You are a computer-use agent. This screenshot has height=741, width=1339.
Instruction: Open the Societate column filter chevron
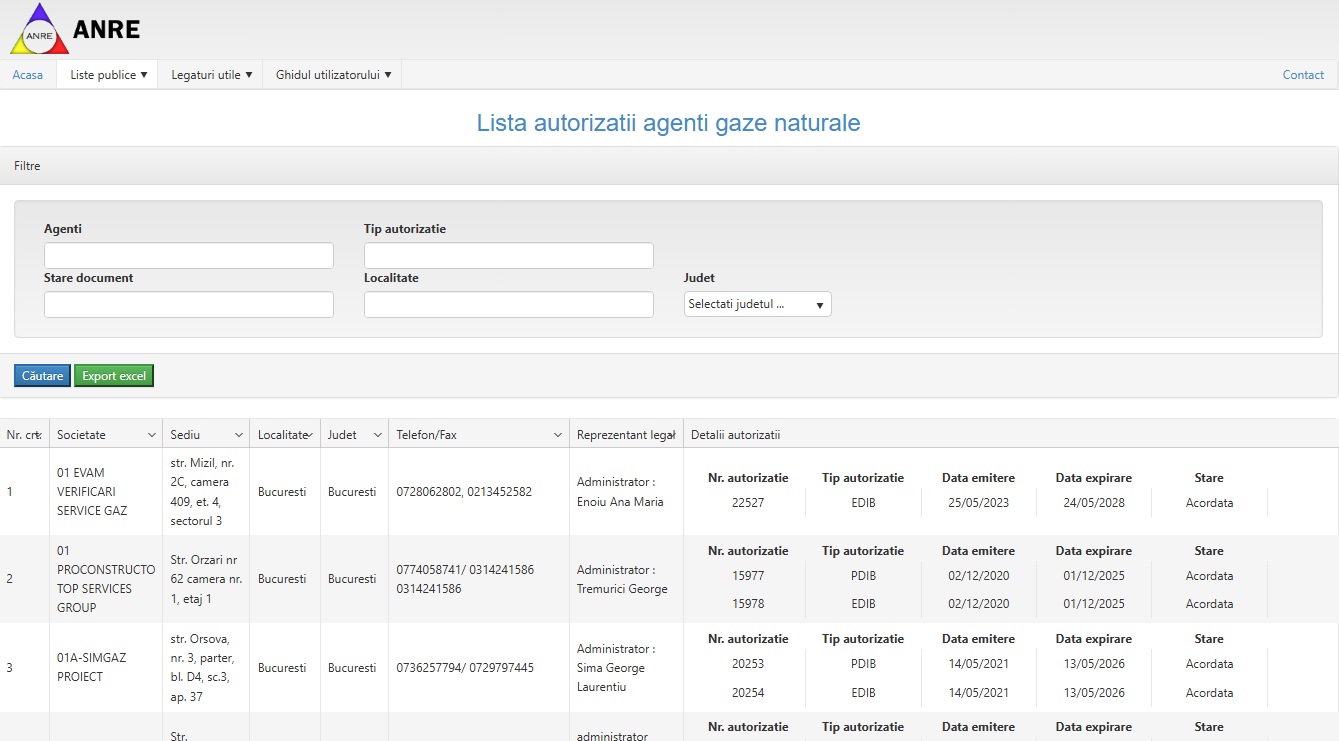(152, 435)
